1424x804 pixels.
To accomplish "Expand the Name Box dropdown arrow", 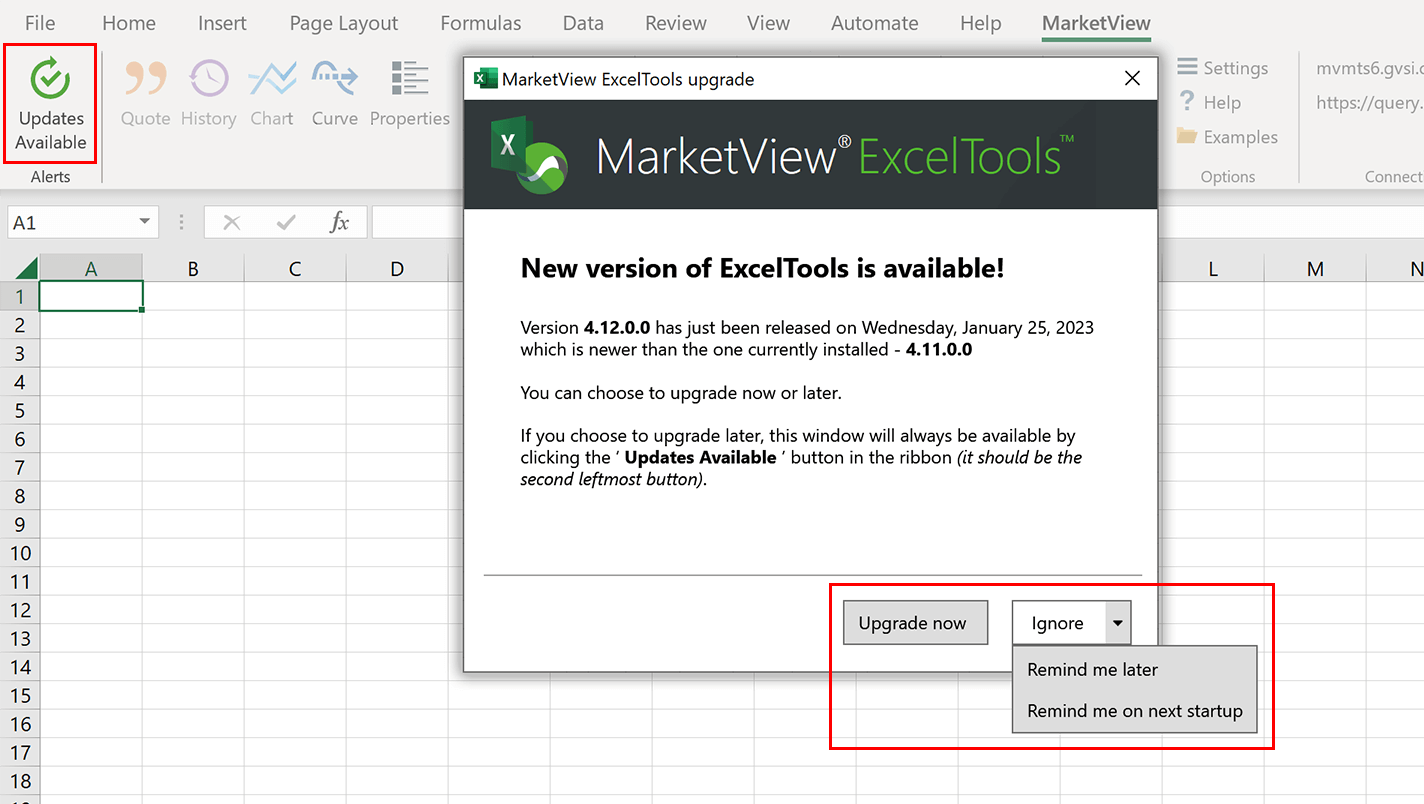I will (x=145, y=222).
